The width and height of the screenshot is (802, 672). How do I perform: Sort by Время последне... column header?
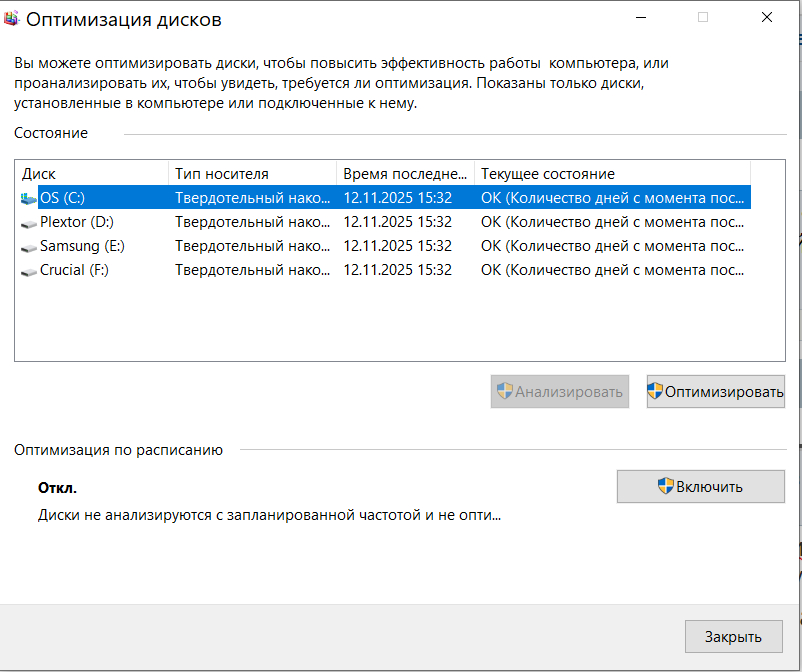coord(406,174)
